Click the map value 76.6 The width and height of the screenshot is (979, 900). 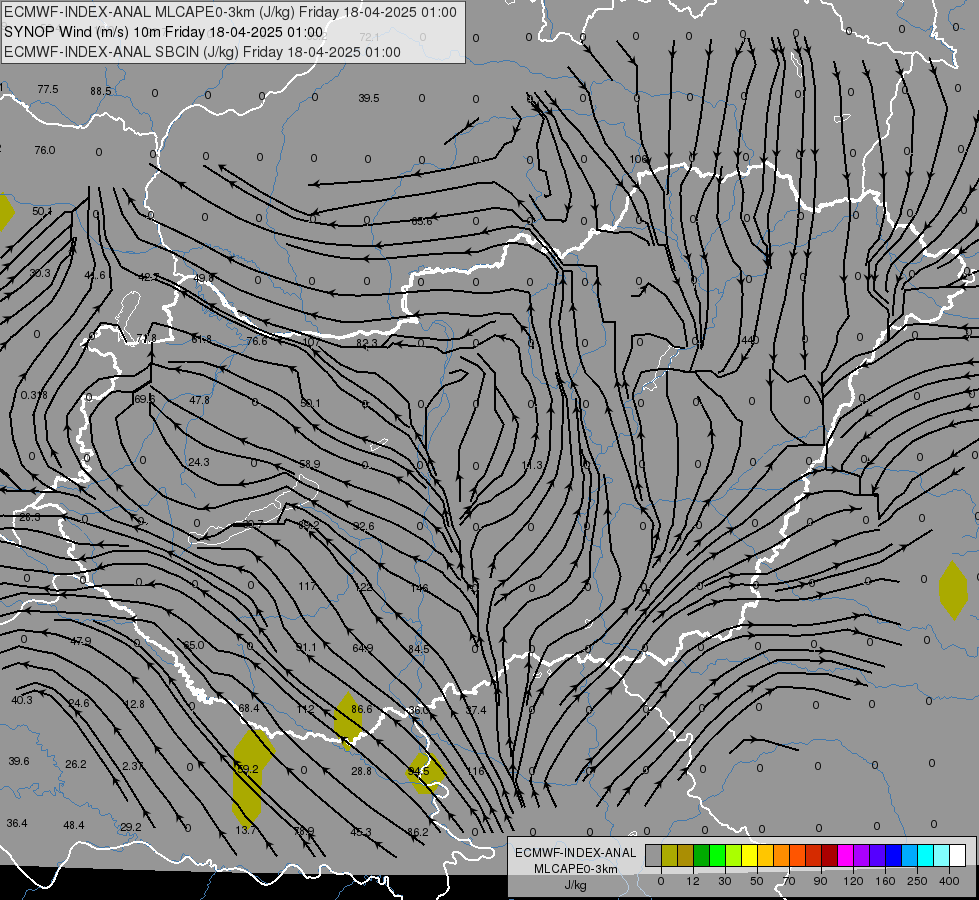point(257,341)
